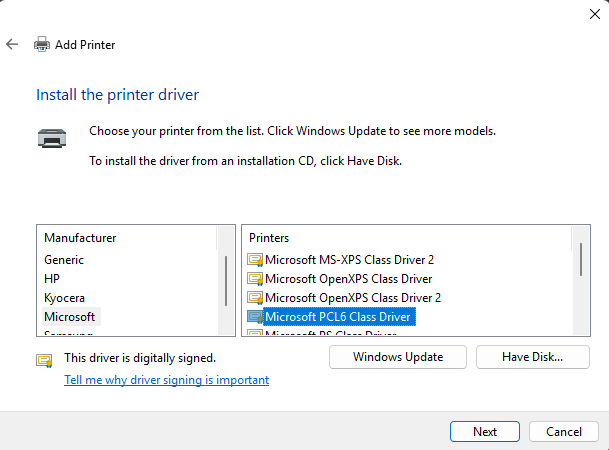Click the Printers list scrollbar
This screenshot has width=609, height=450.
pyautogui.click(x=580, y=258)
